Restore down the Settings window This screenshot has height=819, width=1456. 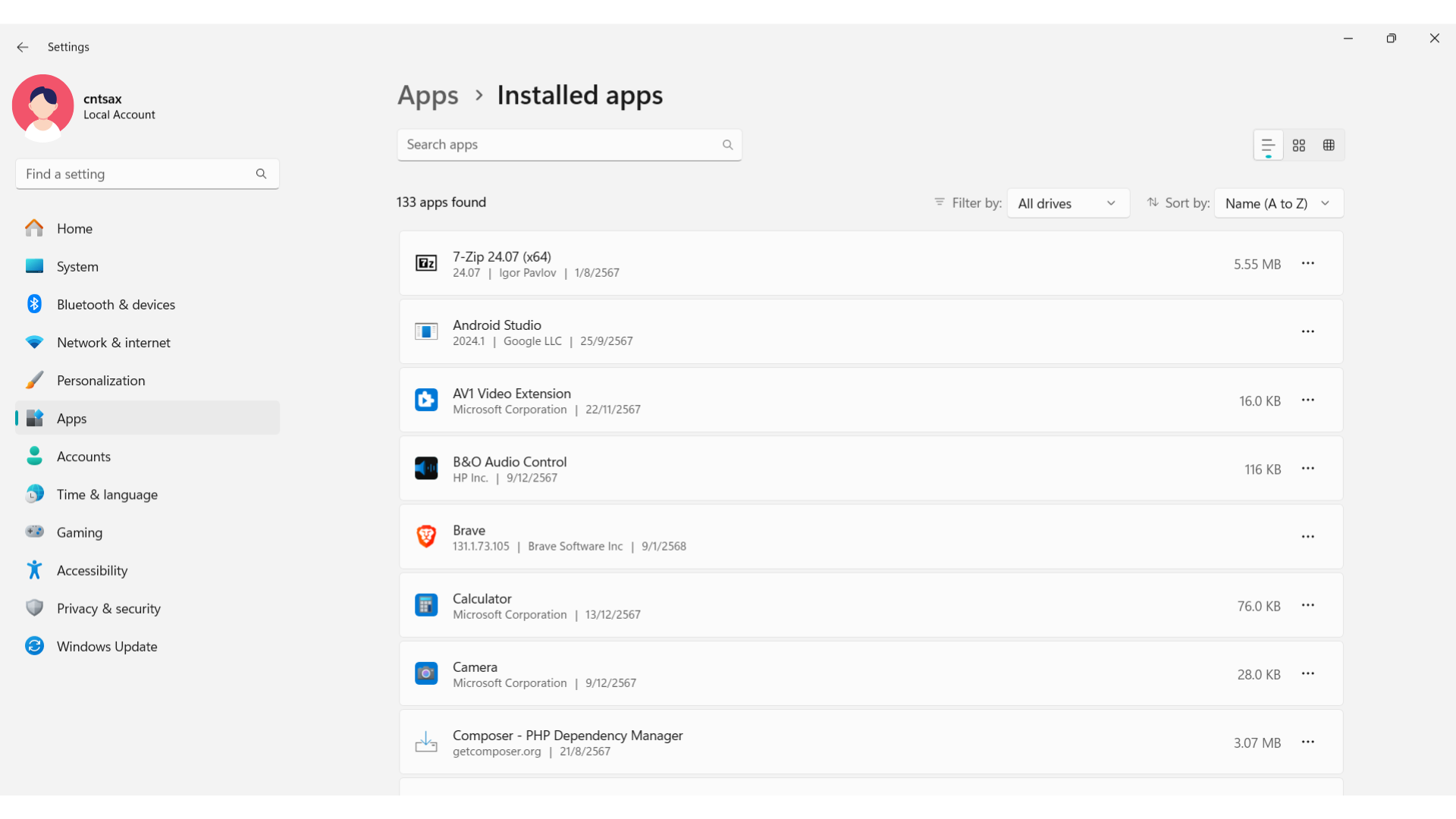[x=1391, y=38]
